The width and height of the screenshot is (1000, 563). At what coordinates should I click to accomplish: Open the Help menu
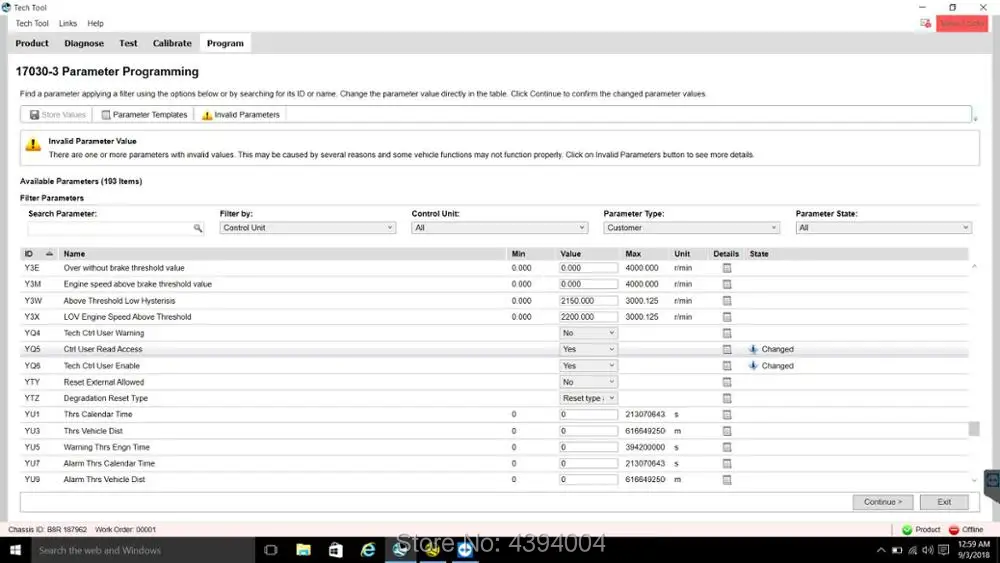96,24
